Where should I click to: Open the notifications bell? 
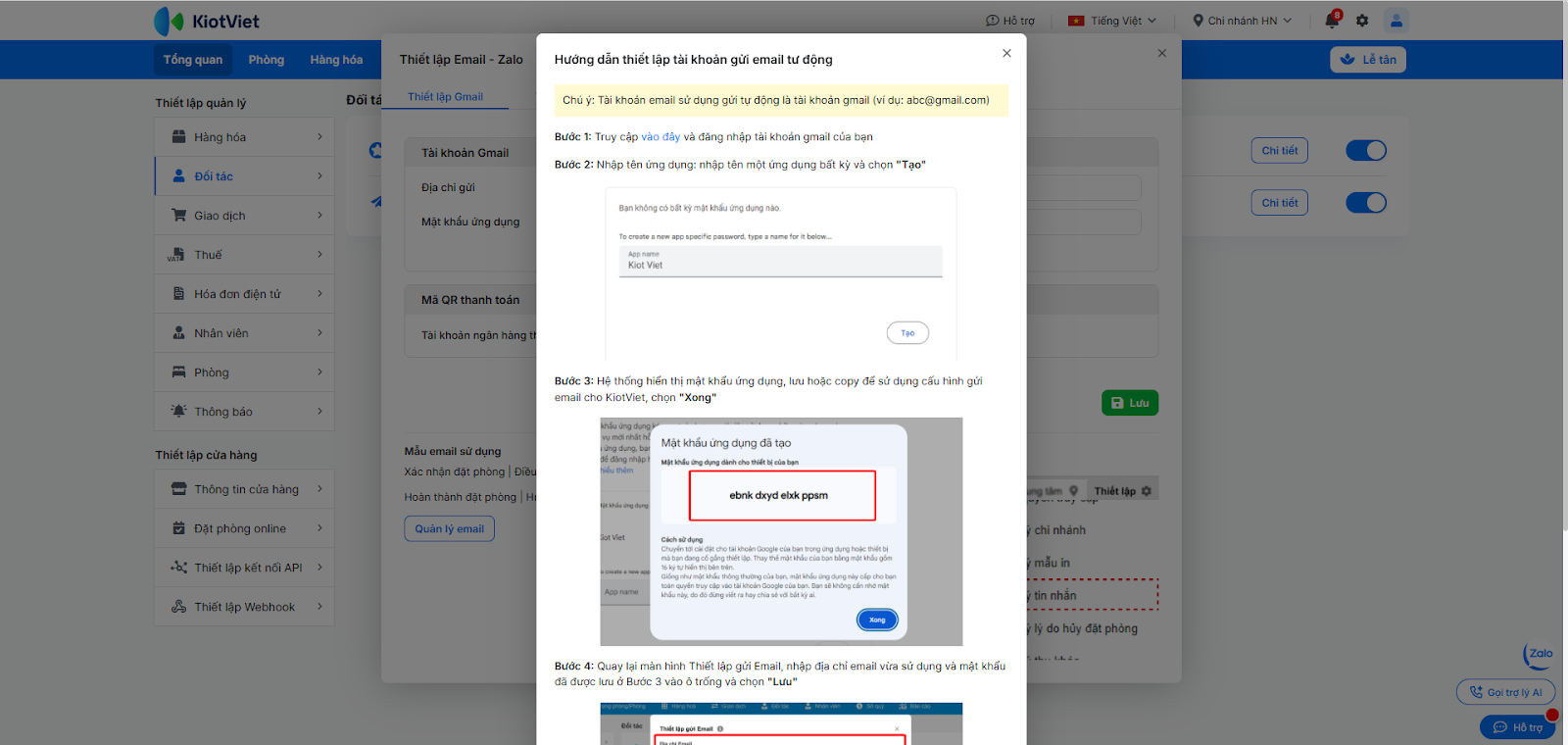pyautogui.click(x=1332, y=21)
